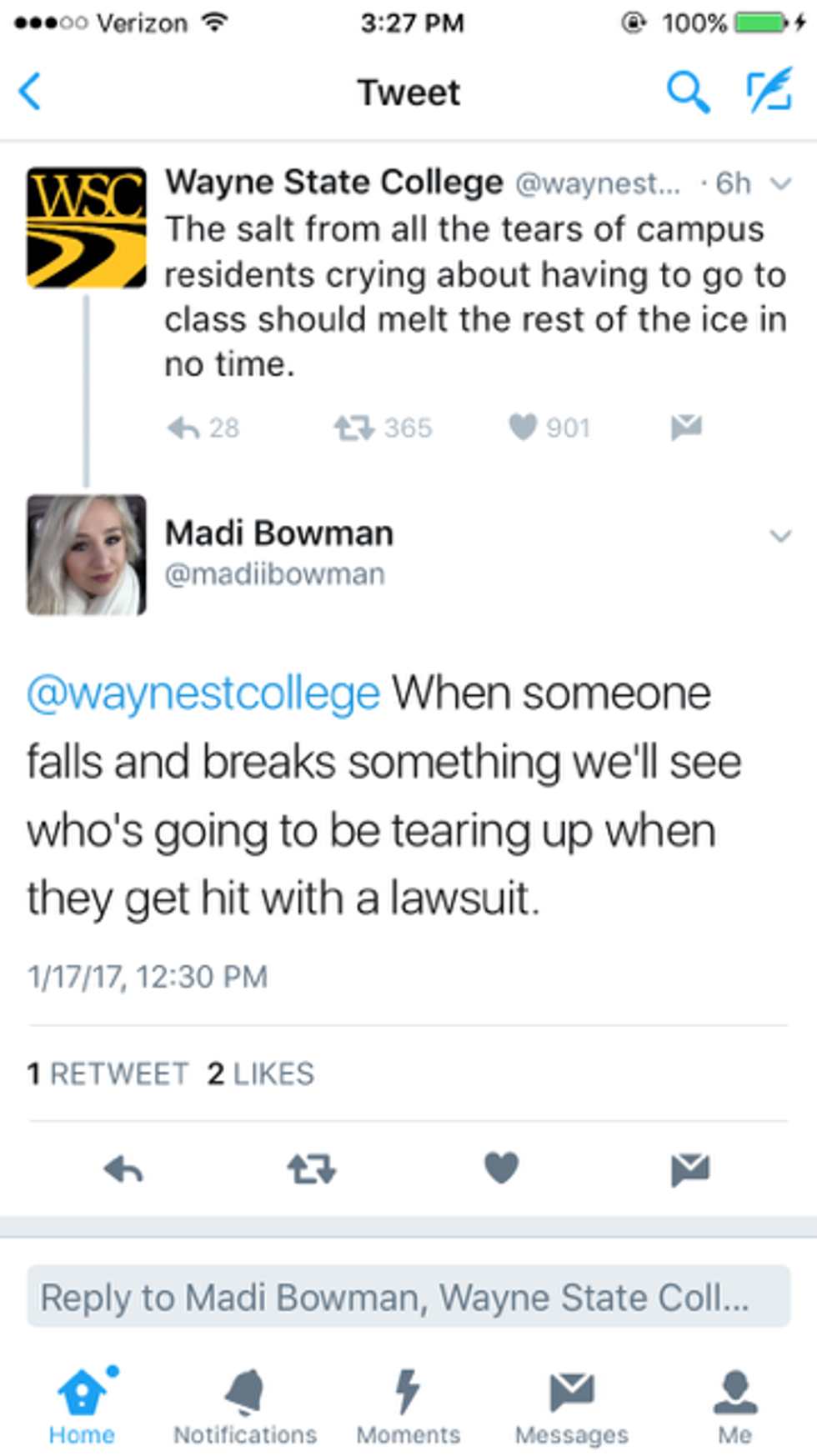Tap the Reply to Madi Bowman field
The image size is (817, 1456).
pos(408,1297)
